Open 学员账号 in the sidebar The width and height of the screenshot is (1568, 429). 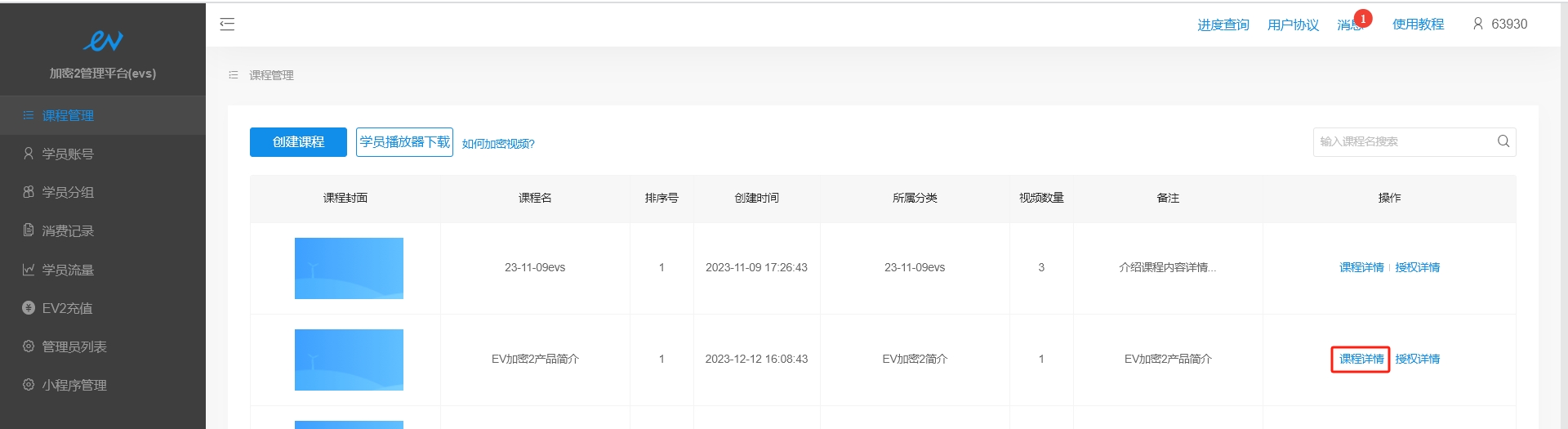point(68,154)
